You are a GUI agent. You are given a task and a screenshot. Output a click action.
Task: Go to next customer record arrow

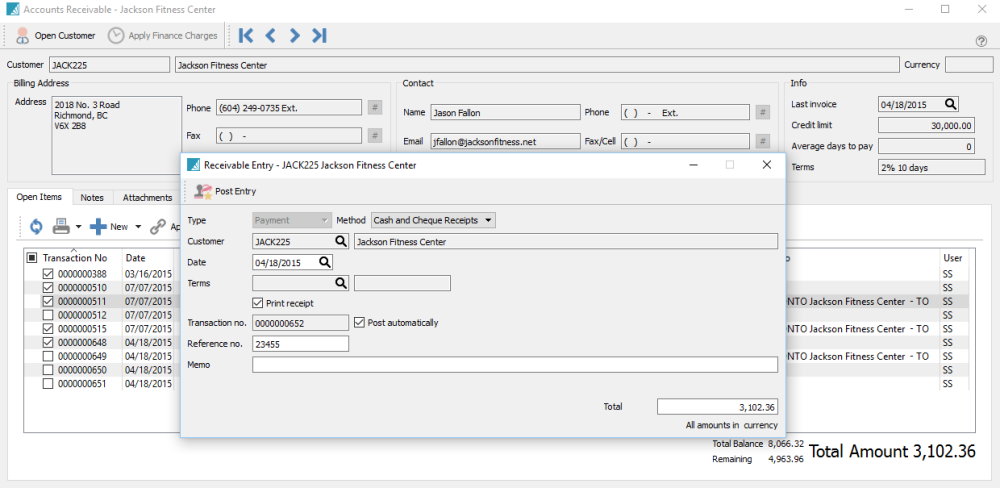294,36
